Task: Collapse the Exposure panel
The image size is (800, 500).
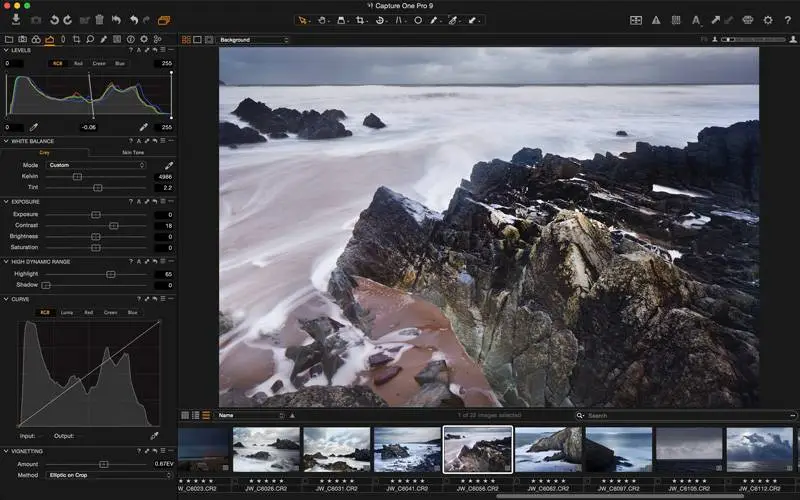Action: (5, 202)
